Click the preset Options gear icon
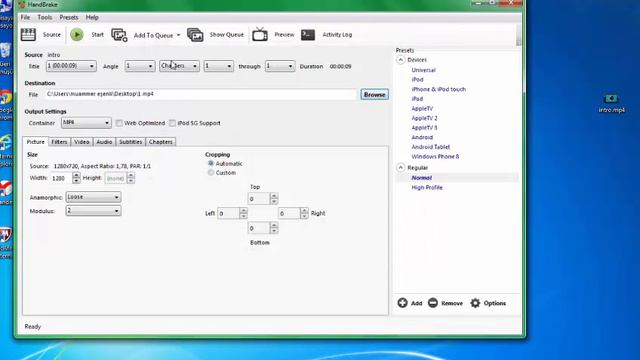The height and width of the screenshot is (360, 640). pos(475,303)
